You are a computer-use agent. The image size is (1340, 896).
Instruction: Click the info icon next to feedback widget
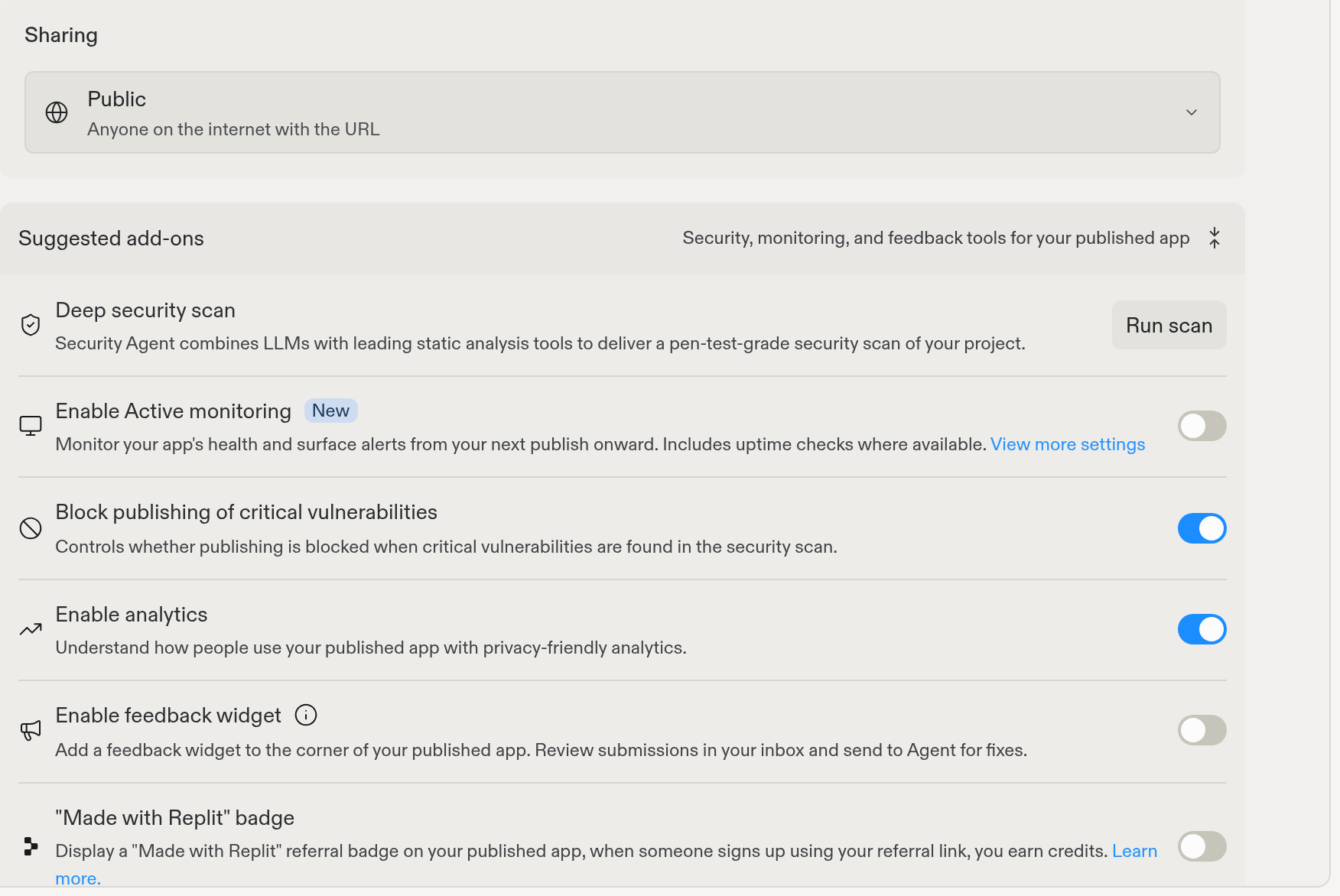click(306, 715)
